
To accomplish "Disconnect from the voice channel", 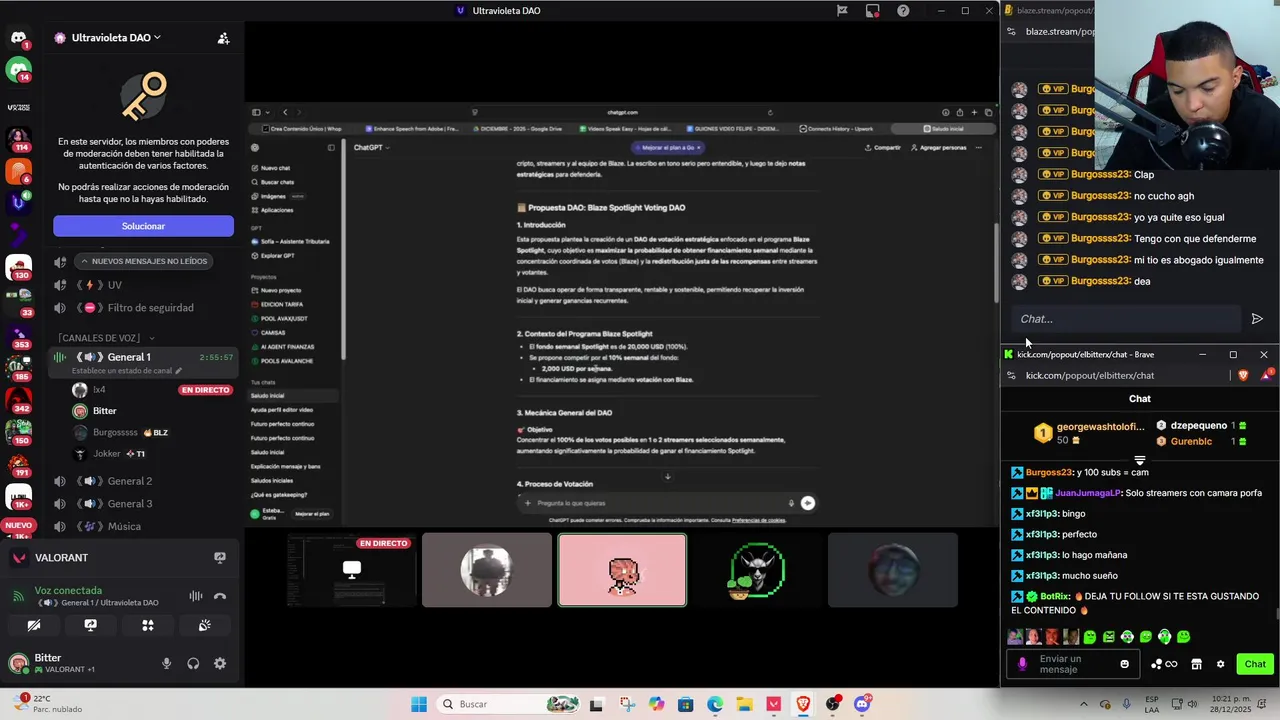I will point(220,596).
